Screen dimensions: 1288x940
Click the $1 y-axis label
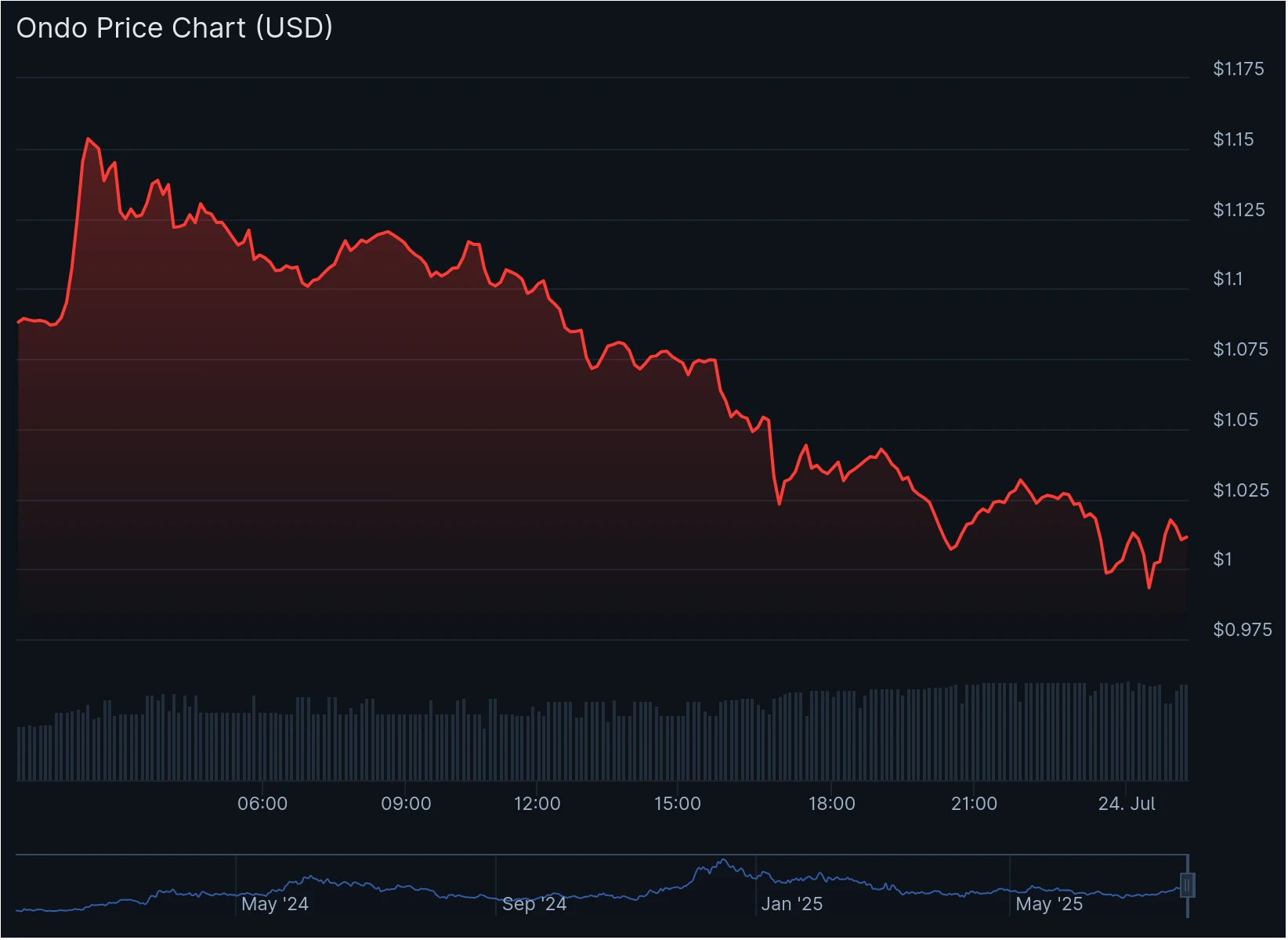point(1222,559)
